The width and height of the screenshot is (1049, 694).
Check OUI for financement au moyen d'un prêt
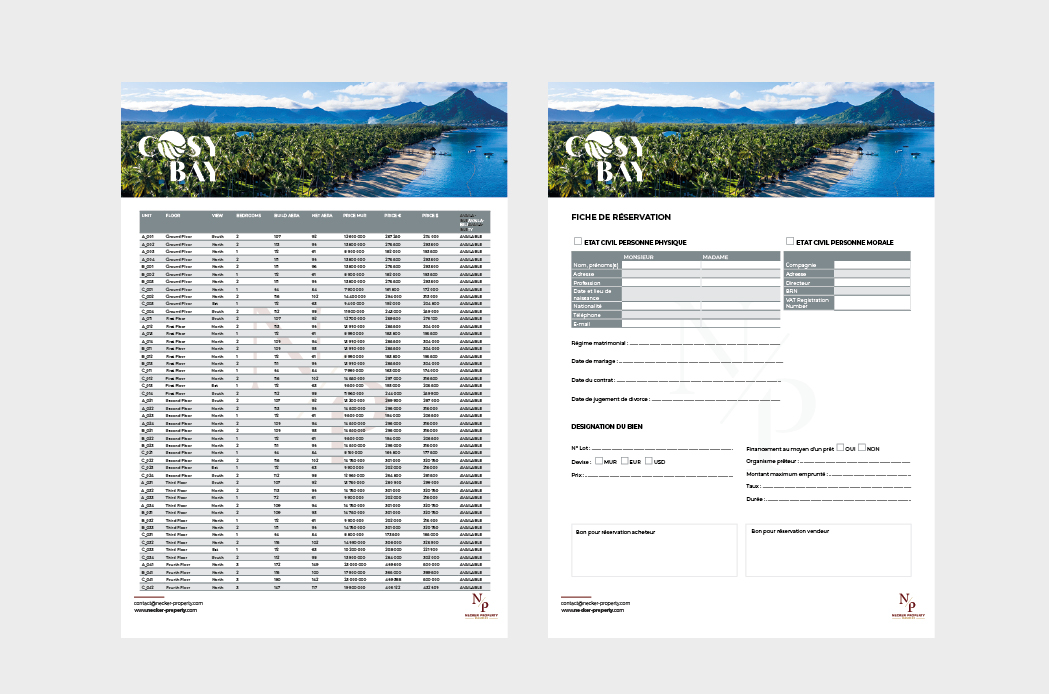[840, 448]
